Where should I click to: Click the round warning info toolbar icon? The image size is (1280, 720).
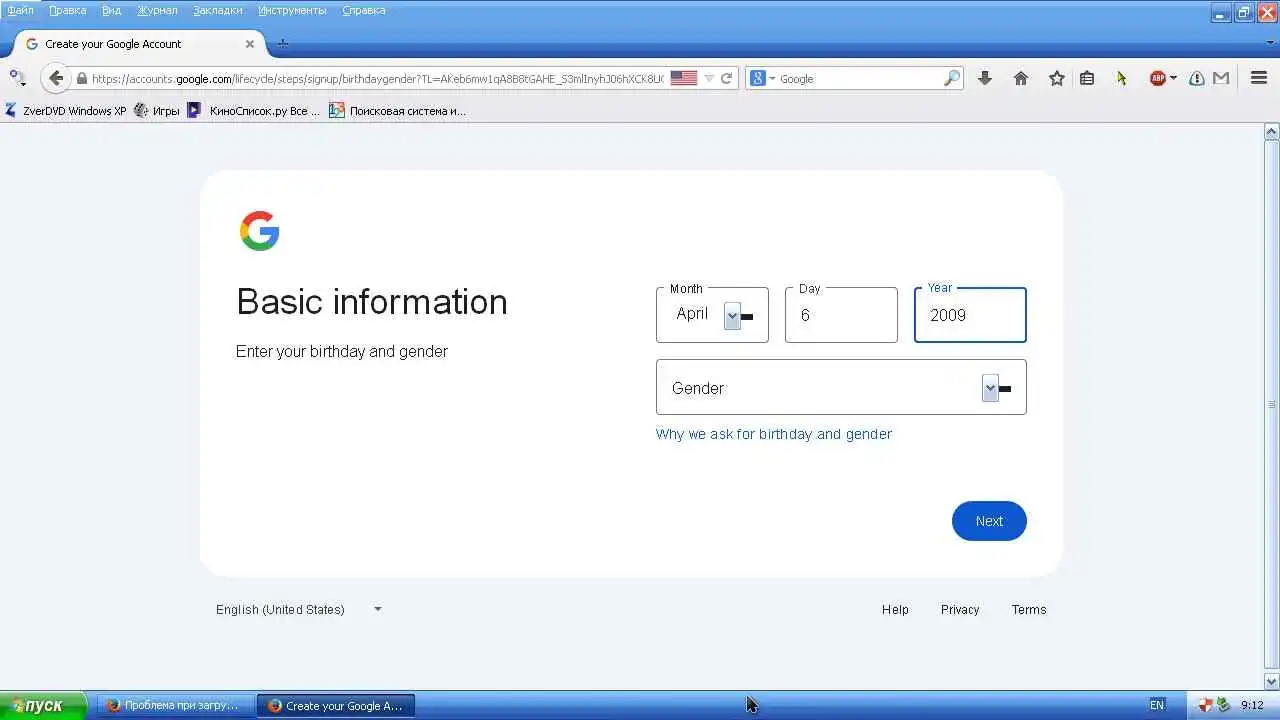[1197, 78]
